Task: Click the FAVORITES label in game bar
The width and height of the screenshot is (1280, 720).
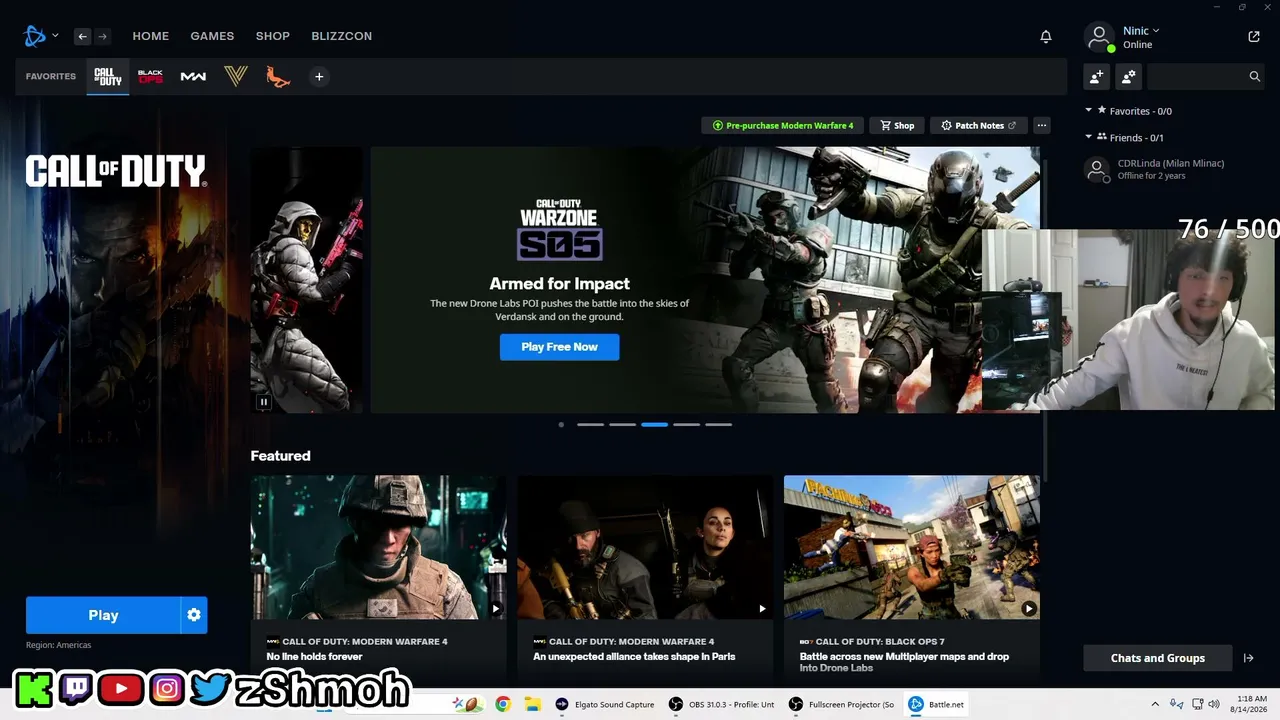Action: point(51,76)
